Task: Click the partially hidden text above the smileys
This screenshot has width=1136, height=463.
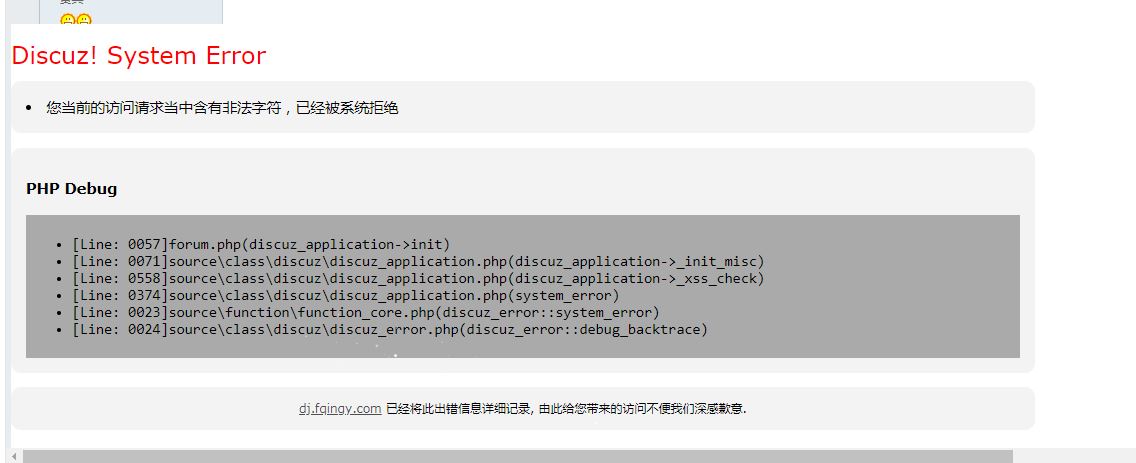Action: pos(72,2)
